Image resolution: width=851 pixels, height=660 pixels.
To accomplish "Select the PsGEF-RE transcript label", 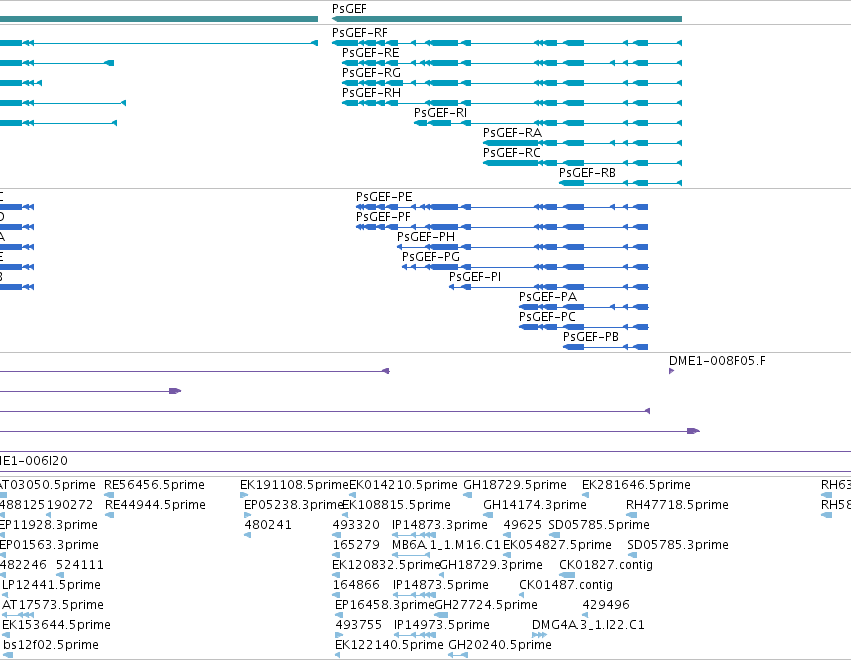I will 371,53.
